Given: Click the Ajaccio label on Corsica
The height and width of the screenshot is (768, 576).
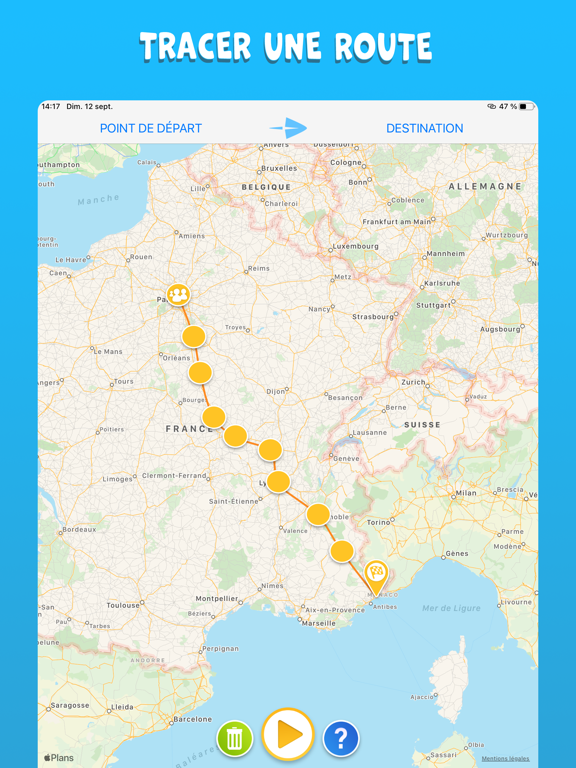Looking at the screenshot, I should point(422,697).
